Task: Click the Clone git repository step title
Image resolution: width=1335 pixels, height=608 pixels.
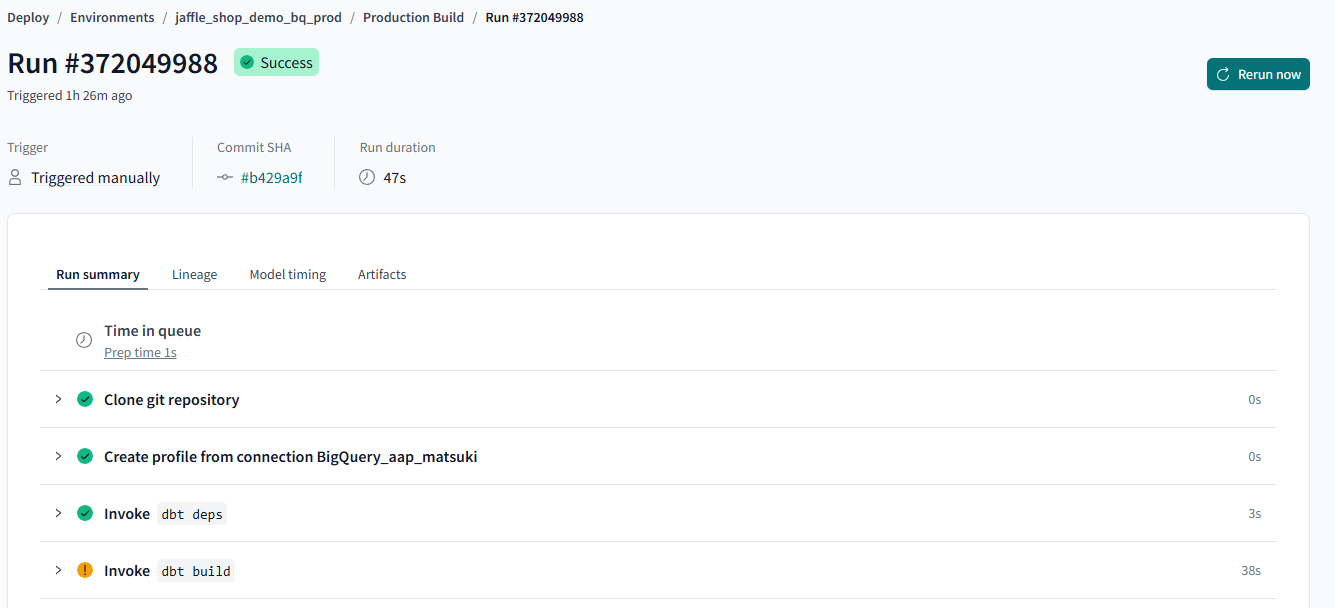Action: [171, 399]
